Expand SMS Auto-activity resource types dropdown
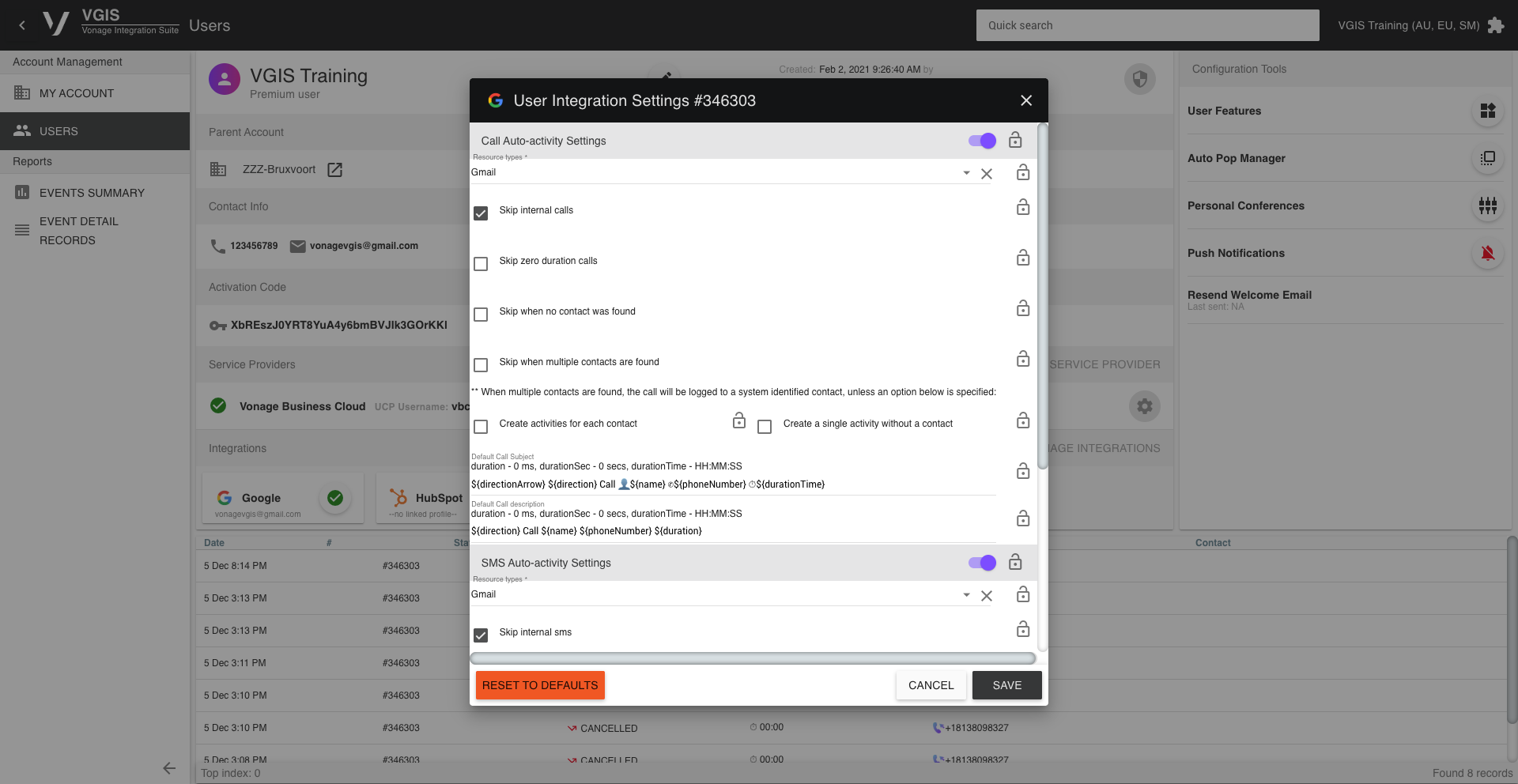This screenshot has width=1518, height=784. [966, 595]
